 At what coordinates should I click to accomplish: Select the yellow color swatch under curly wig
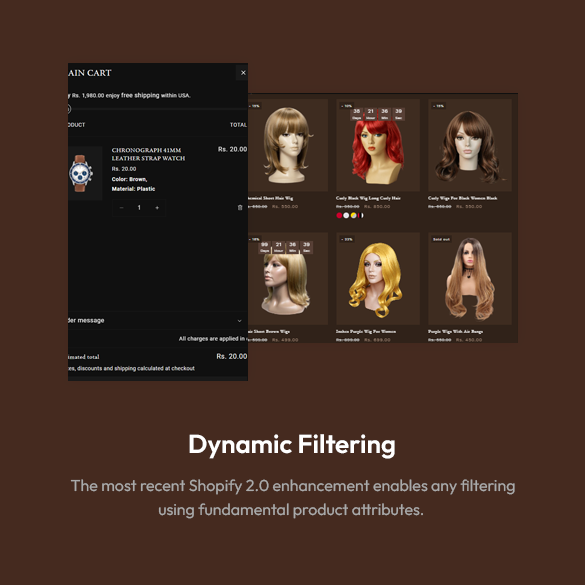pyautogui.click(x=353, y=215)
